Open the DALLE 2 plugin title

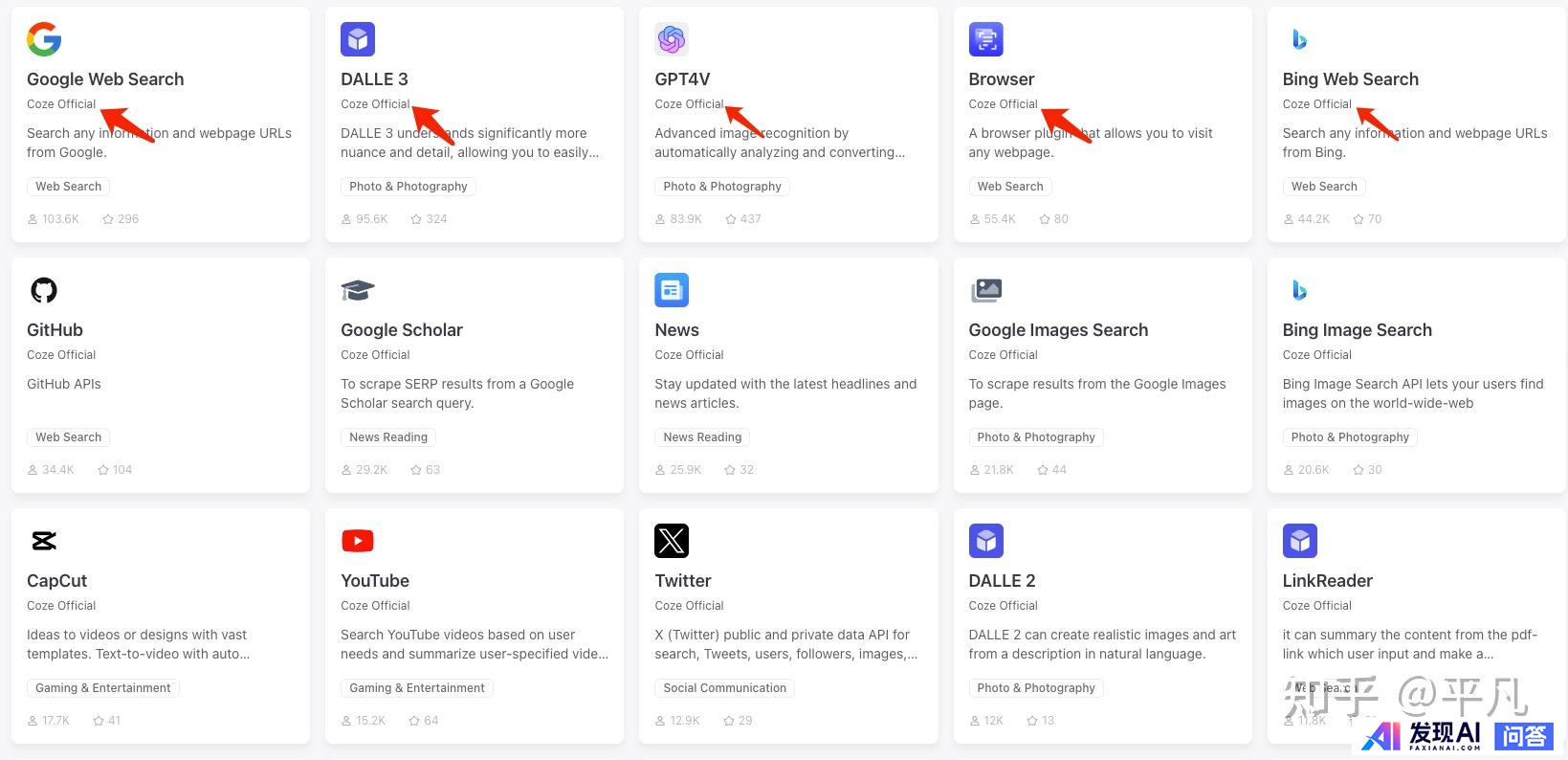1002,581
